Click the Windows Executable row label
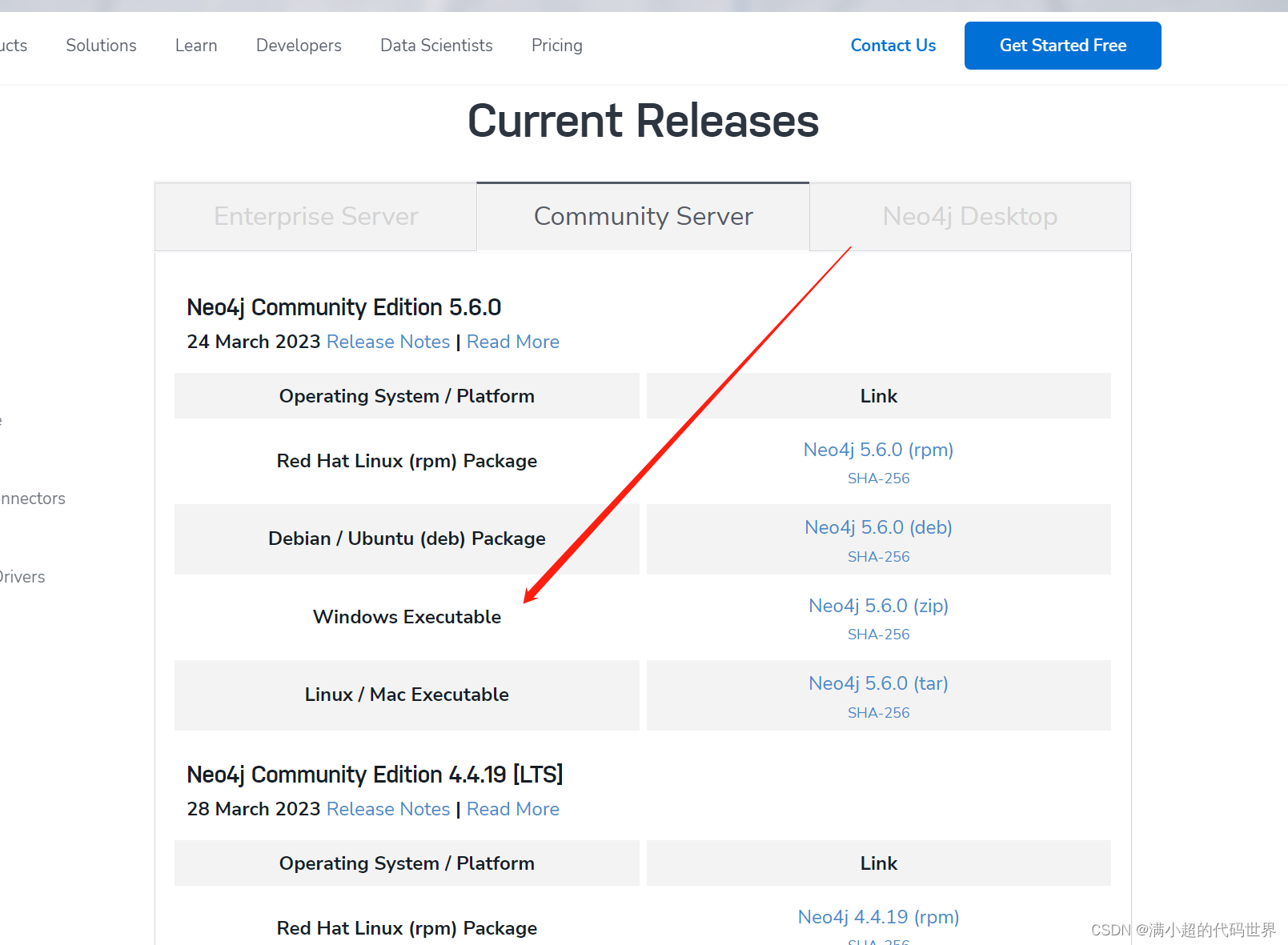This screenshot has height=945, width=1288. click(x=407, y=617)
